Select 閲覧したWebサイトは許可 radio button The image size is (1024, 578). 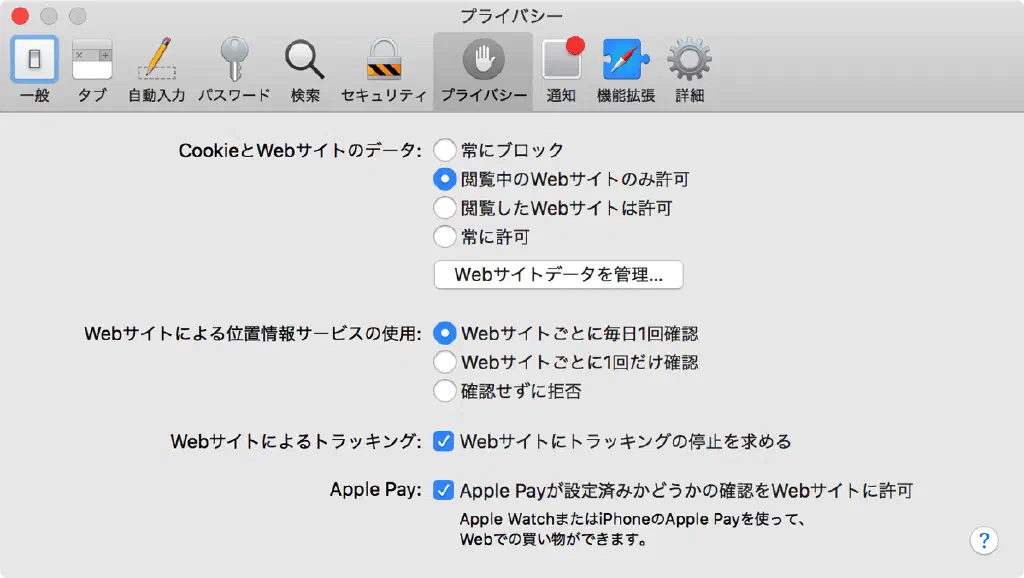(445, 208)
